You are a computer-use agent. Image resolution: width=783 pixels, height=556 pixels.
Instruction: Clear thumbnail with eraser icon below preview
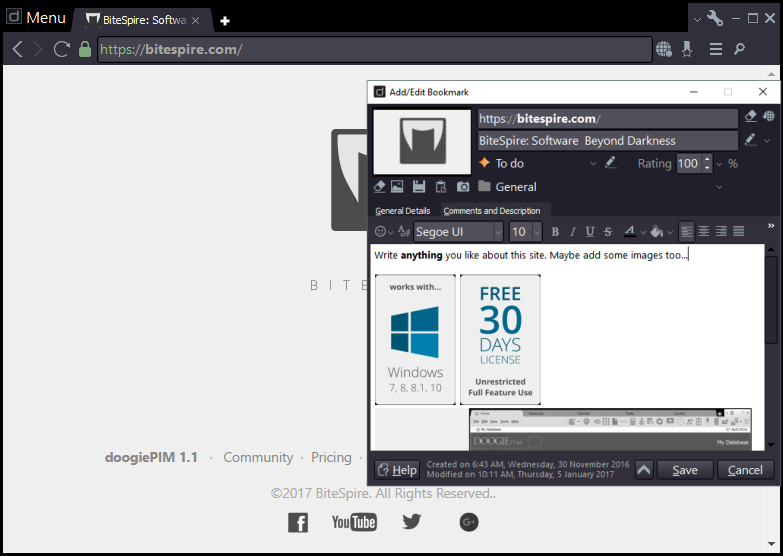point(380,187)
